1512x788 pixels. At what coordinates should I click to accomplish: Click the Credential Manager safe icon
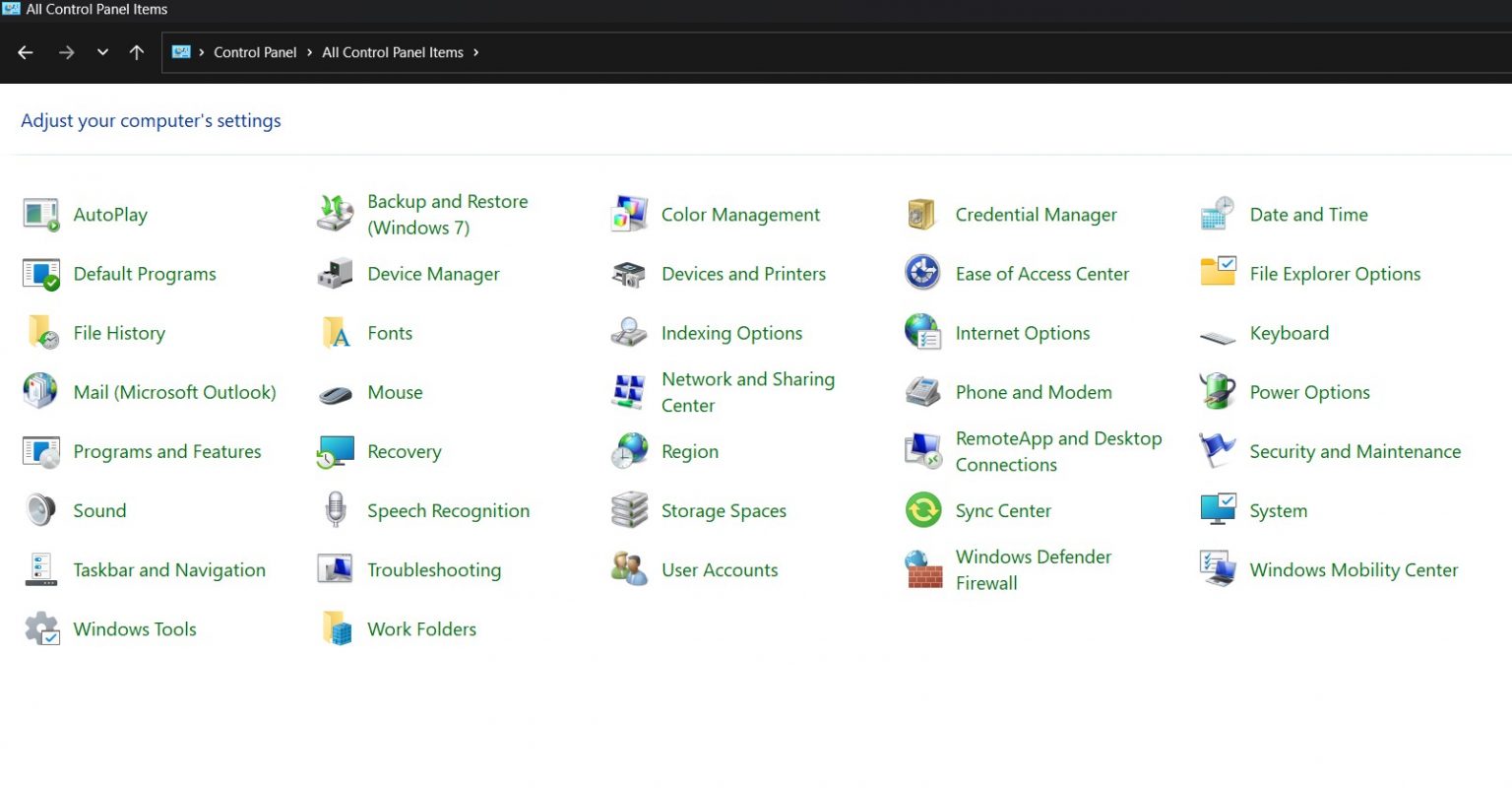pos(921,215)
